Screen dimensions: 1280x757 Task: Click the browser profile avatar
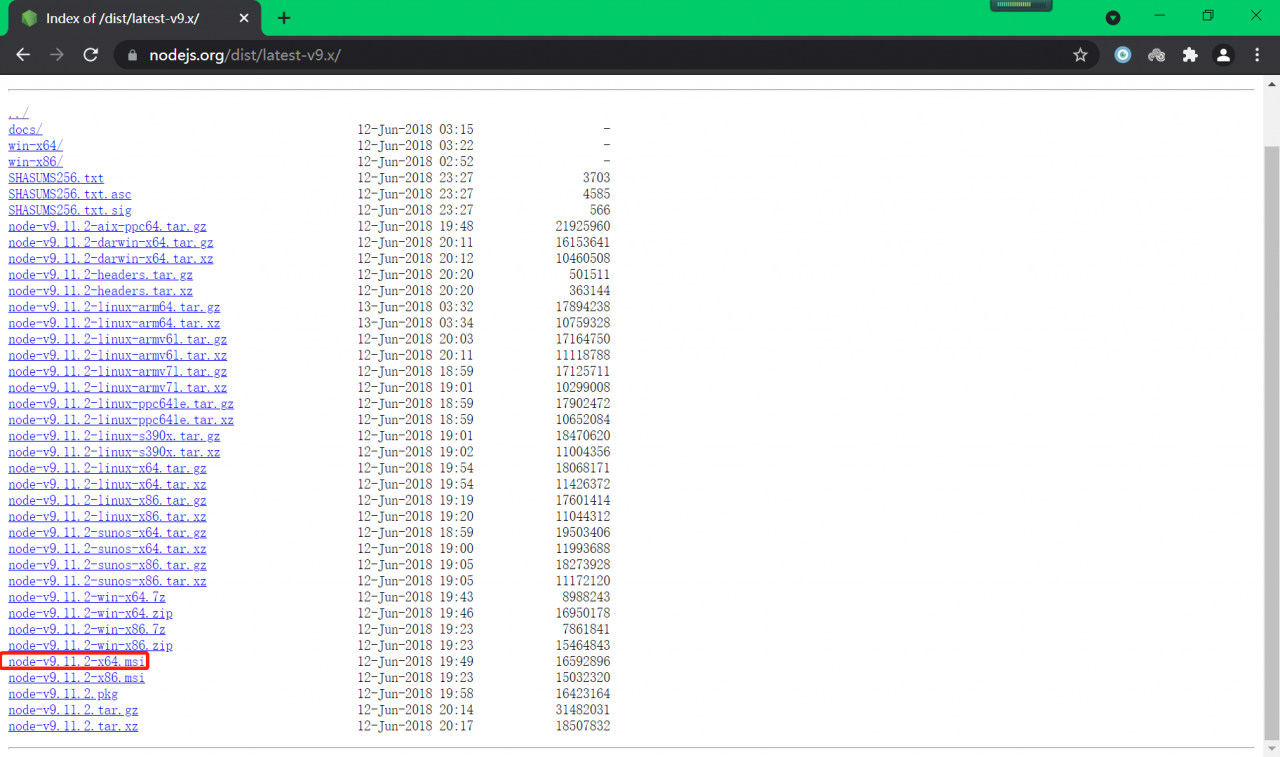pyautogui.click(x=1223, y=55)
